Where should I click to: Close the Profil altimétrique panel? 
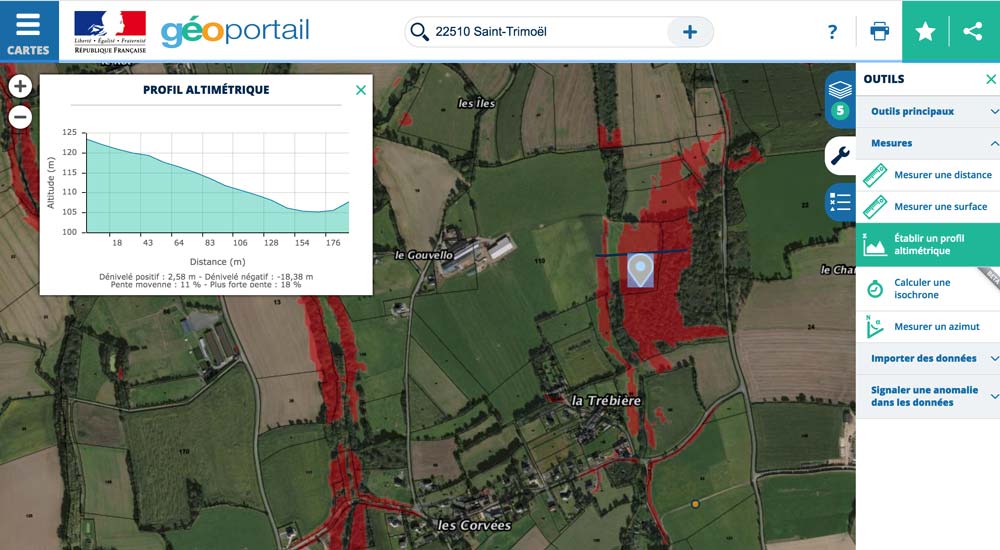[x=361, y=91]
